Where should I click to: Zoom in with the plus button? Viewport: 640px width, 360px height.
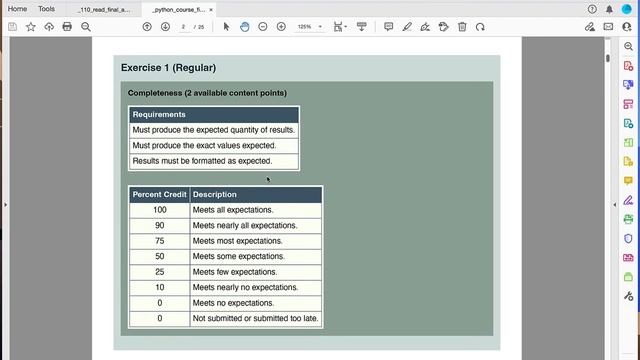pyautogui.click(x=281, y=27)
